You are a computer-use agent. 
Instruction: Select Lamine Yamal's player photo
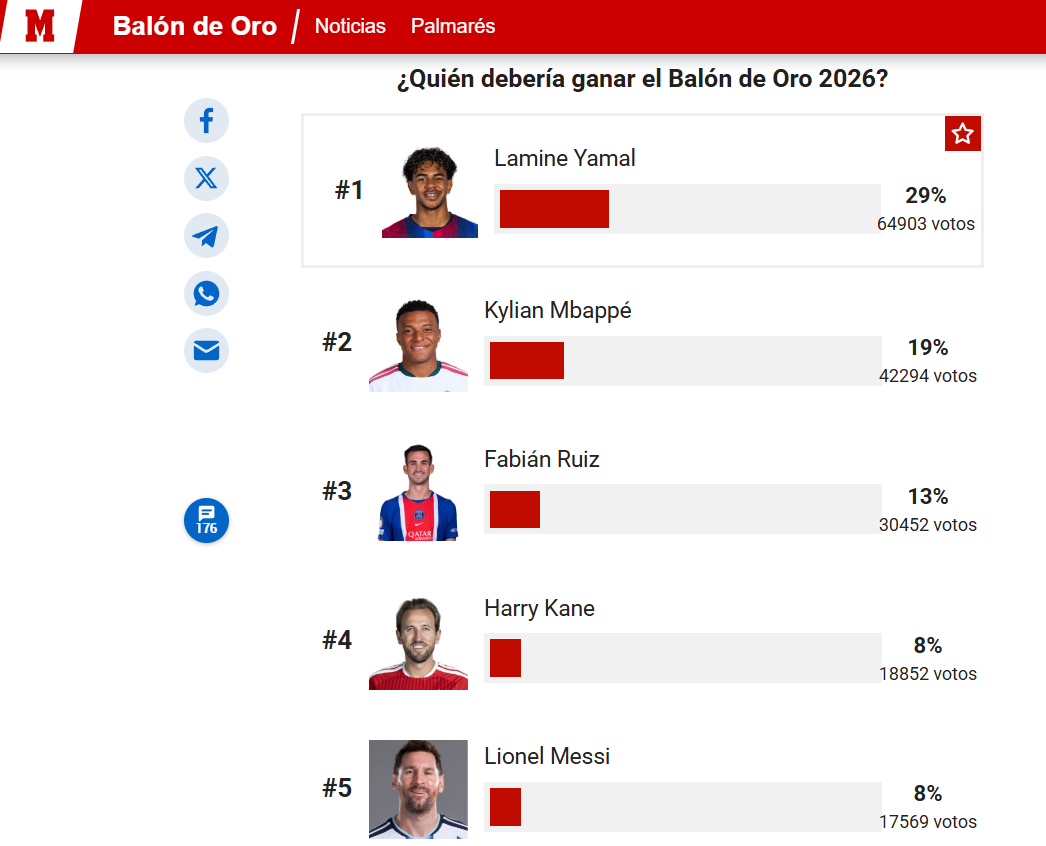(430, 191)
